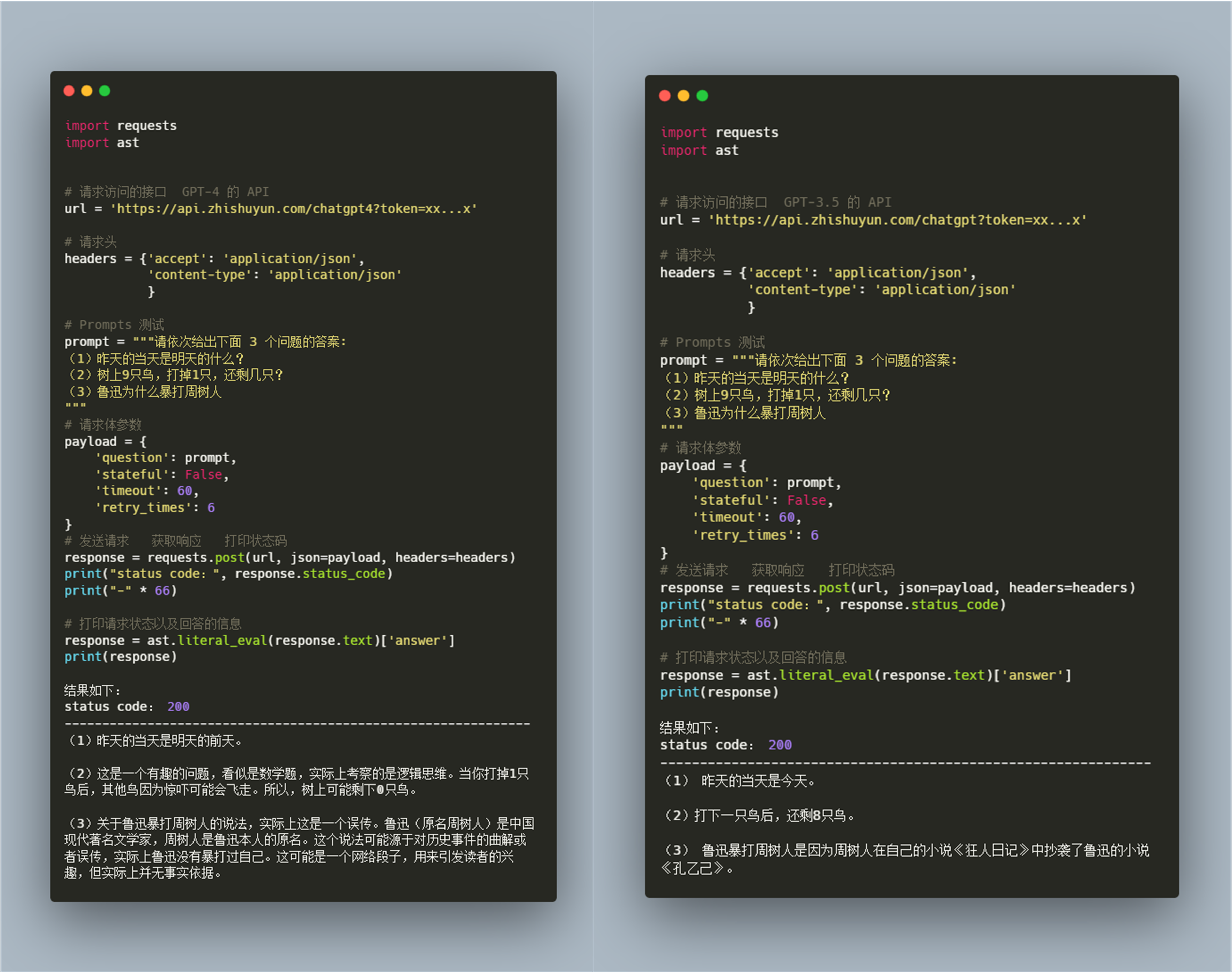Click "'accept': 'application/json'" in the left window

click(253, 259)
